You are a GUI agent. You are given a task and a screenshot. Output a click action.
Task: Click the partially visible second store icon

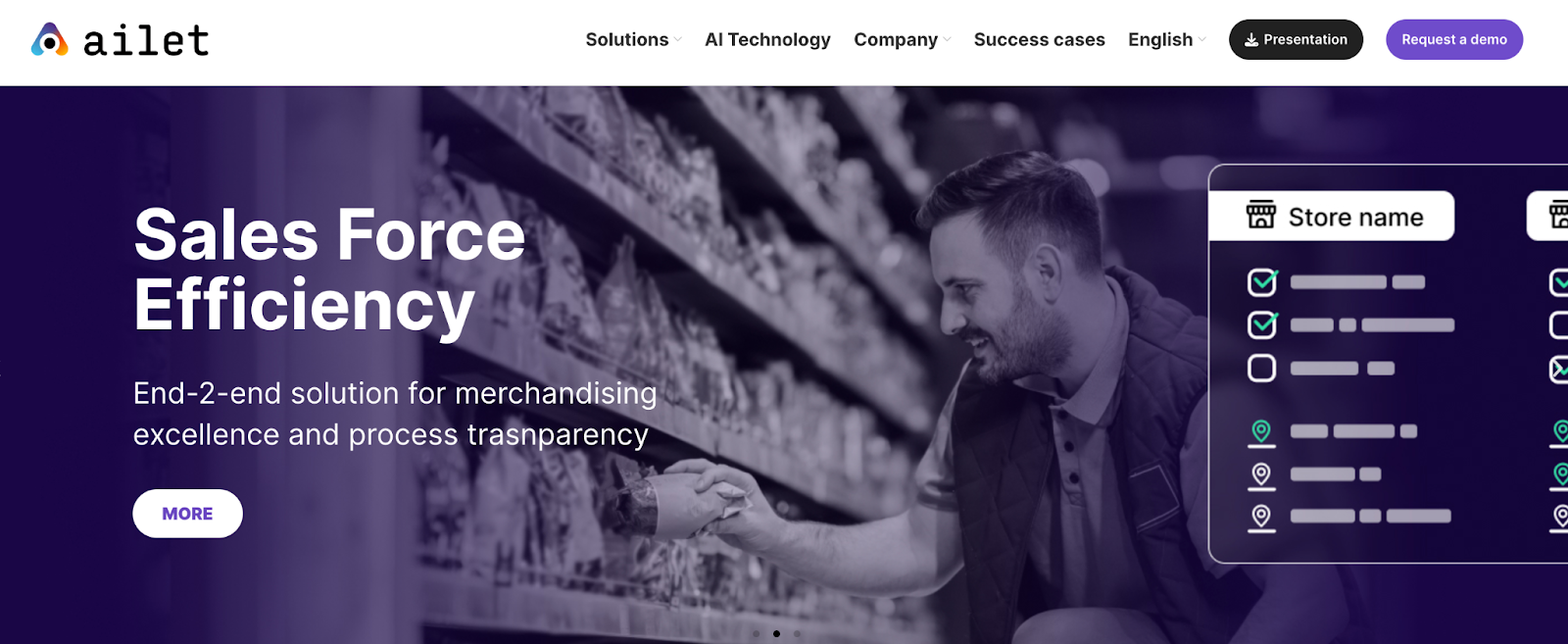click(1558, 215)
